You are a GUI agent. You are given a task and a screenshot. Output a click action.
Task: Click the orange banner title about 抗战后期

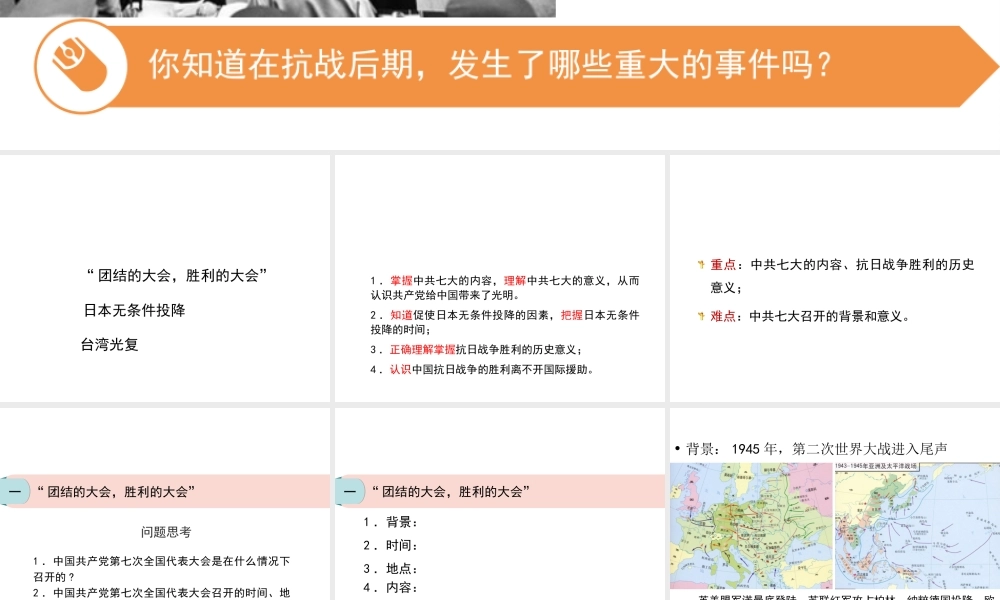coord(490,66)
